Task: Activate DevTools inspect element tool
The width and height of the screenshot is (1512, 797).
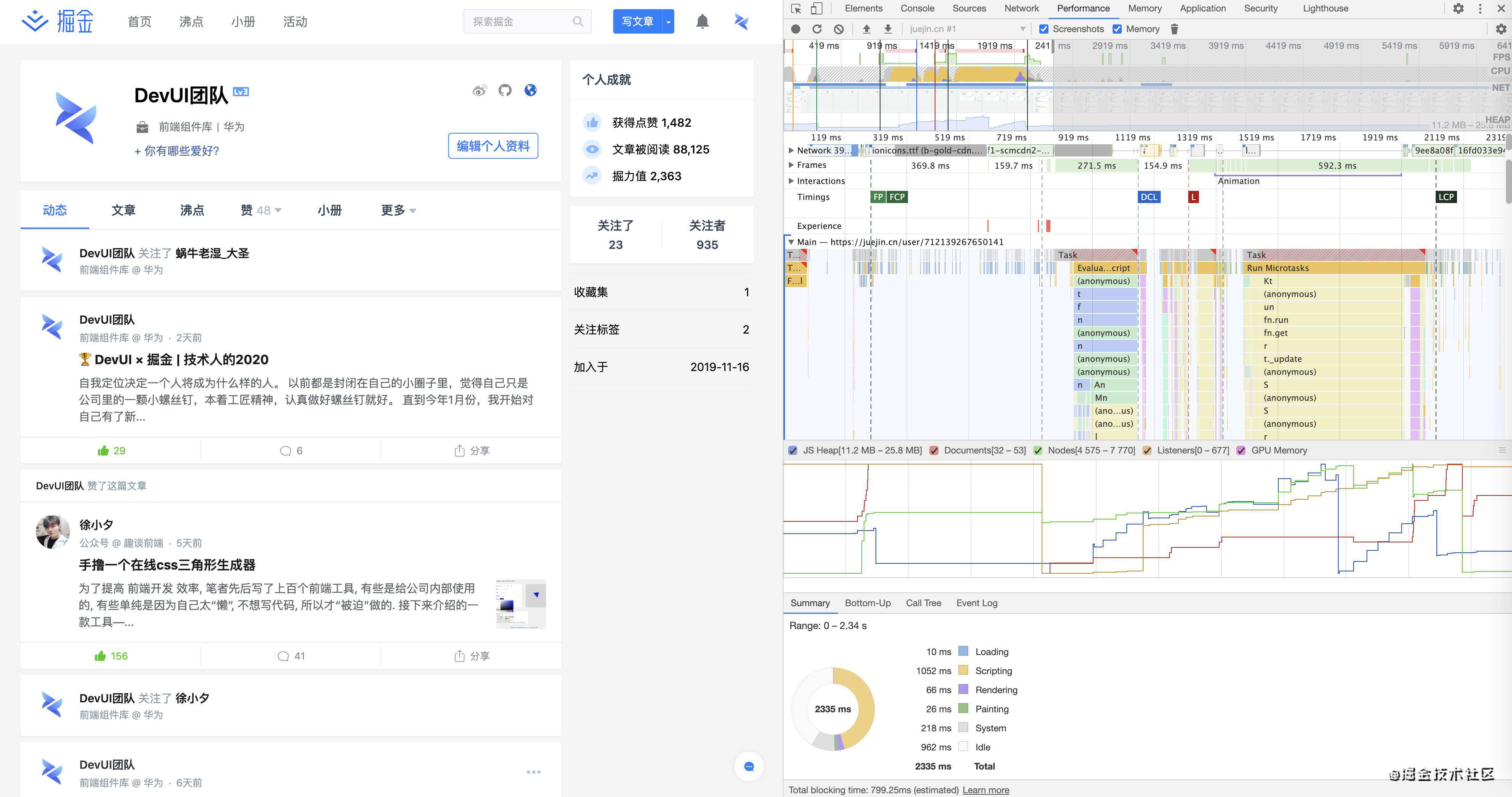Action: 796,8
